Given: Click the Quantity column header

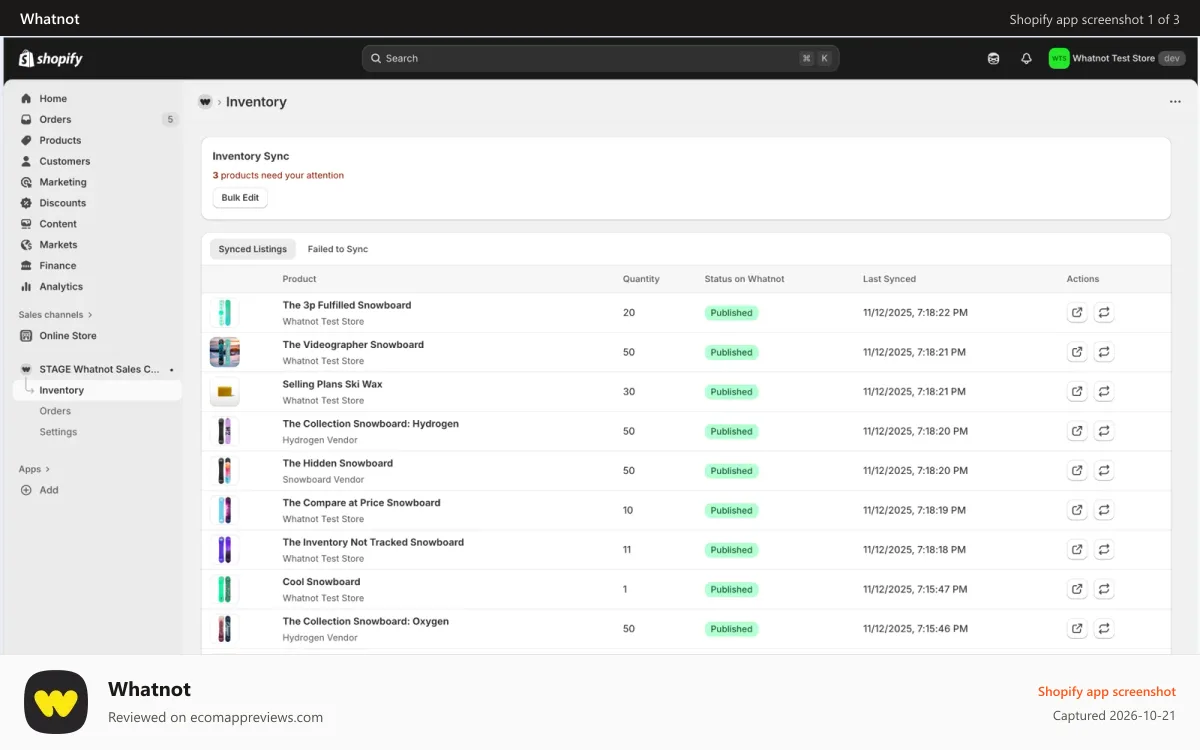Looking at the screenshot, I should point(641,279).
